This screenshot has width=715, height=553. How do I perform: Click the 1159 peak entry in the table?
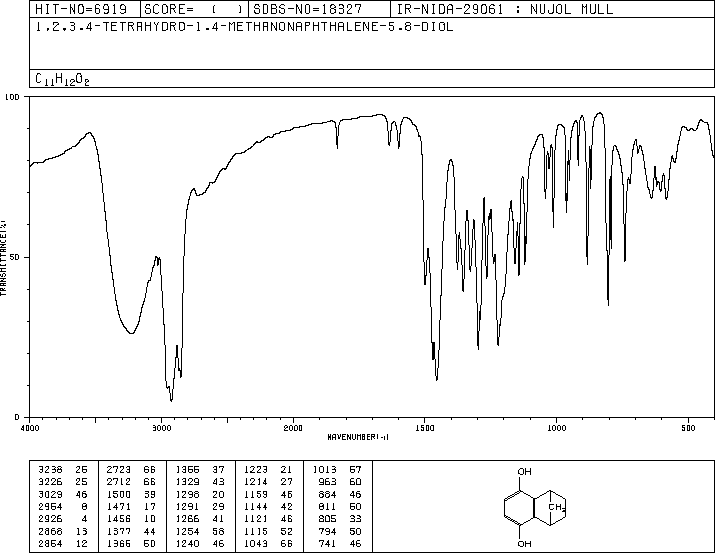268,494
